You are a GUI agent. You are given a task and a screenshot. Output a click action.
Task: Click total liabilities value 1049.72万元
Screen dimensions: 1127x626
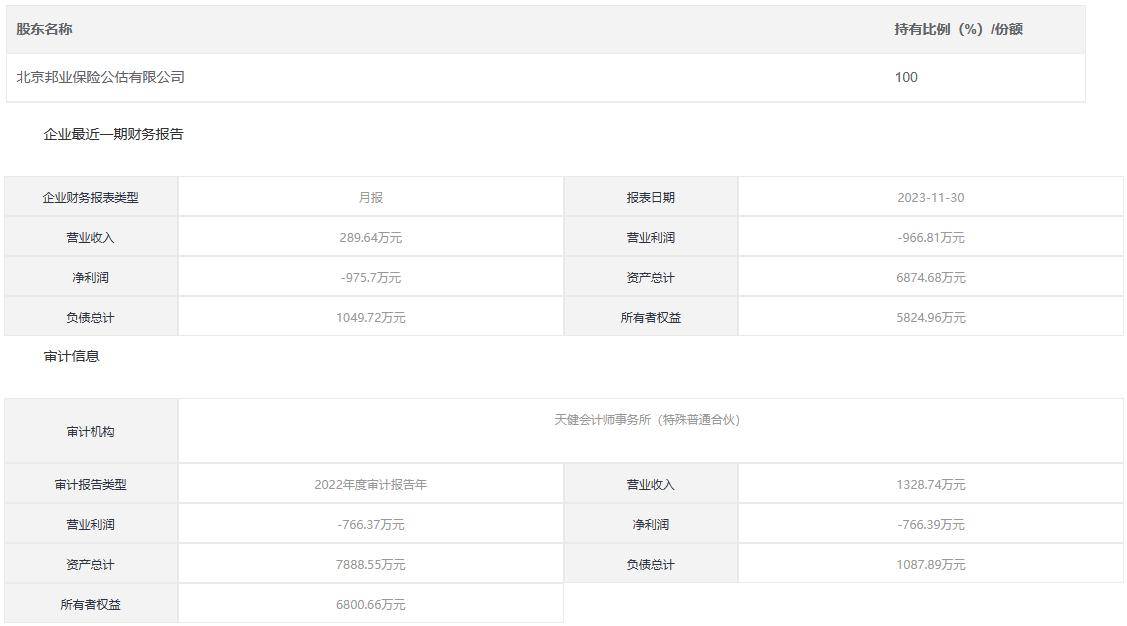[370, 317]
